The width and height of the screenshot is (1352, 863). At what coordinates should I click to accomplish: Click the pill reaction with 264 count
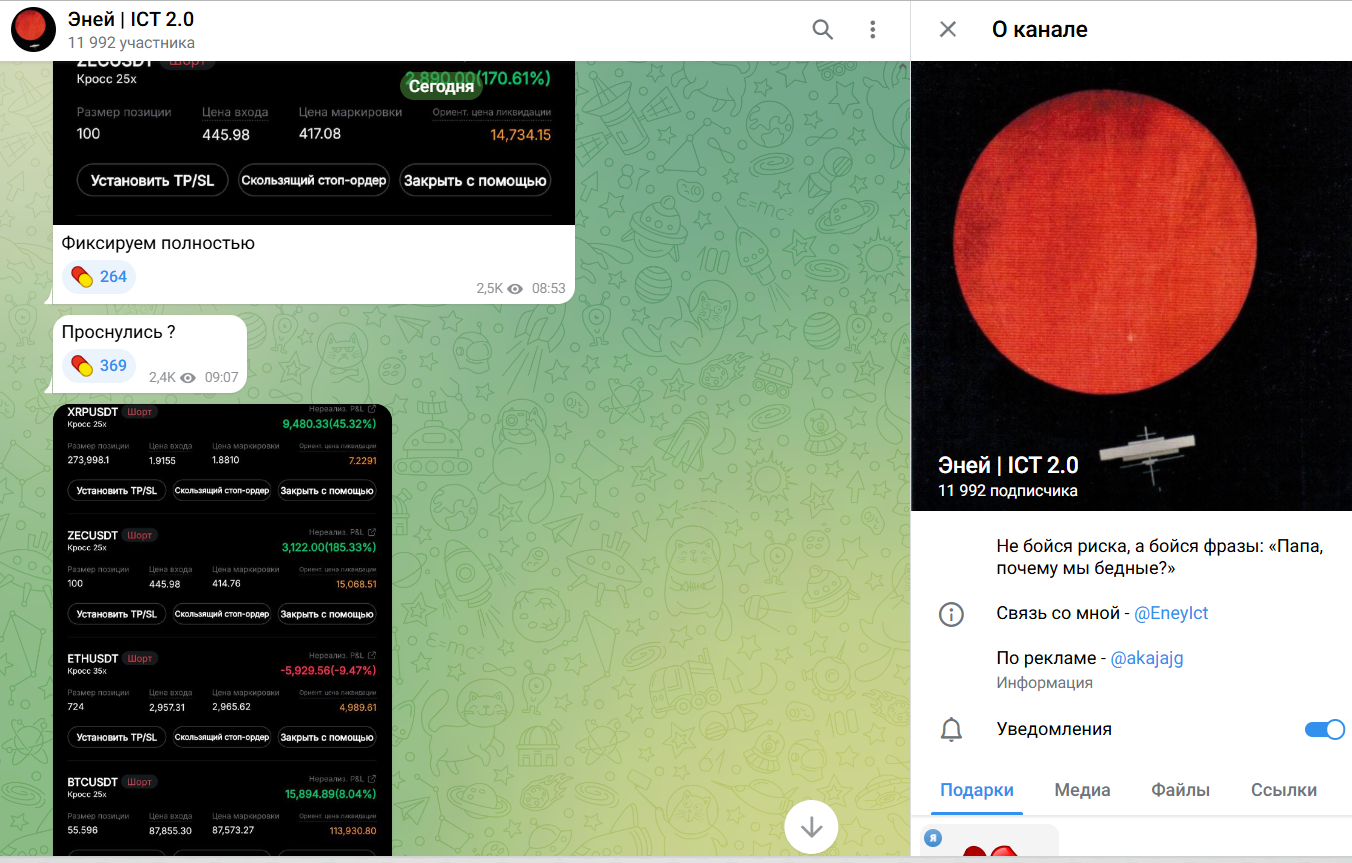[99, 277]
